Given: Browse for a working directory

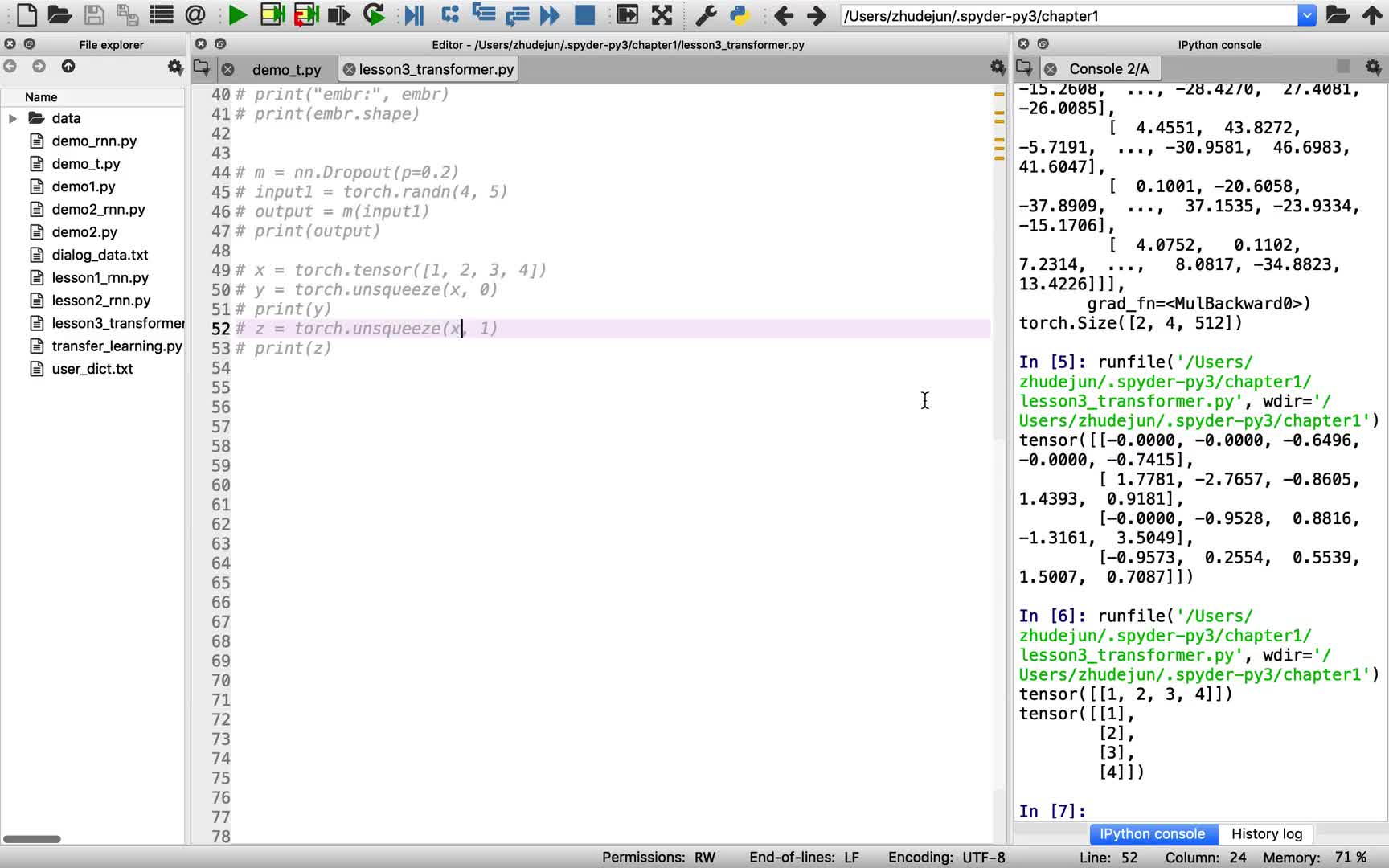Looking at the screenshot, I should click(1338, 14).
